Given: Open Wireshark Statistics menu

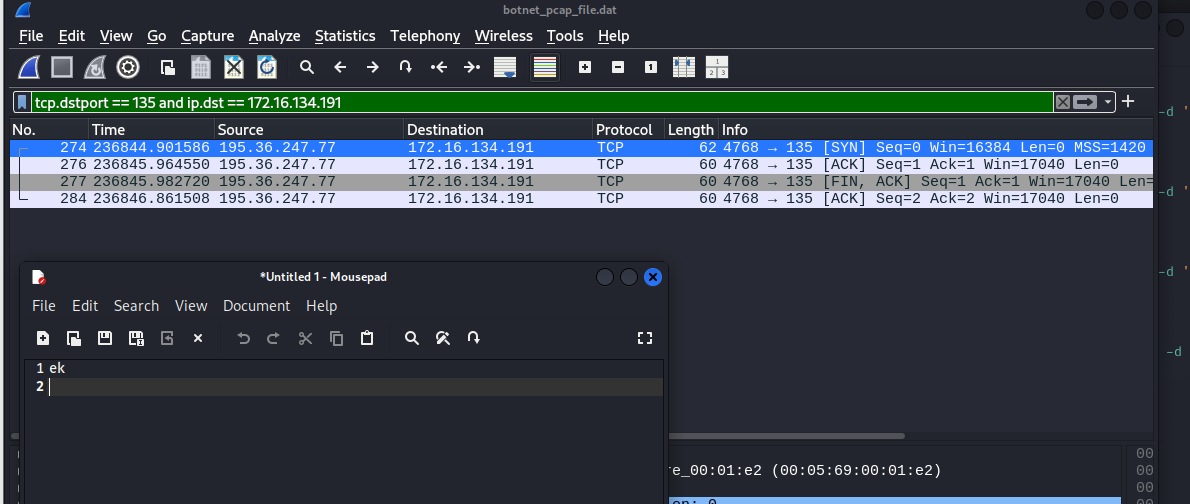Looking at the screenshot, I should click(x=345, y=36).
